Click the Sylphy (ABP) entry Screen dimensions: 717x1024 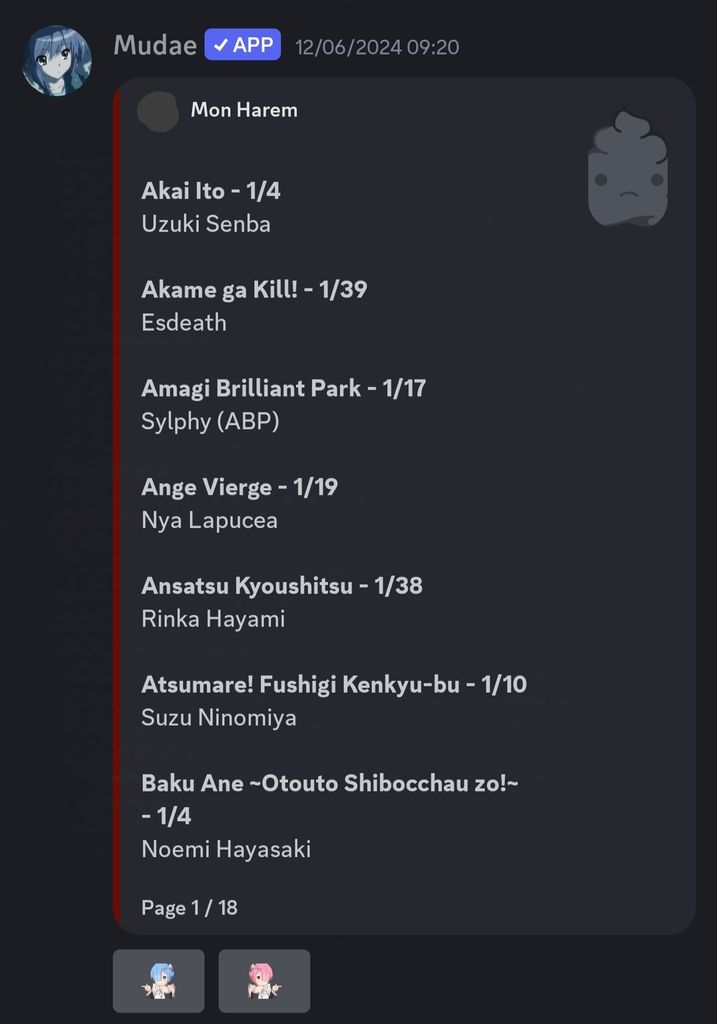pos(210,422)
